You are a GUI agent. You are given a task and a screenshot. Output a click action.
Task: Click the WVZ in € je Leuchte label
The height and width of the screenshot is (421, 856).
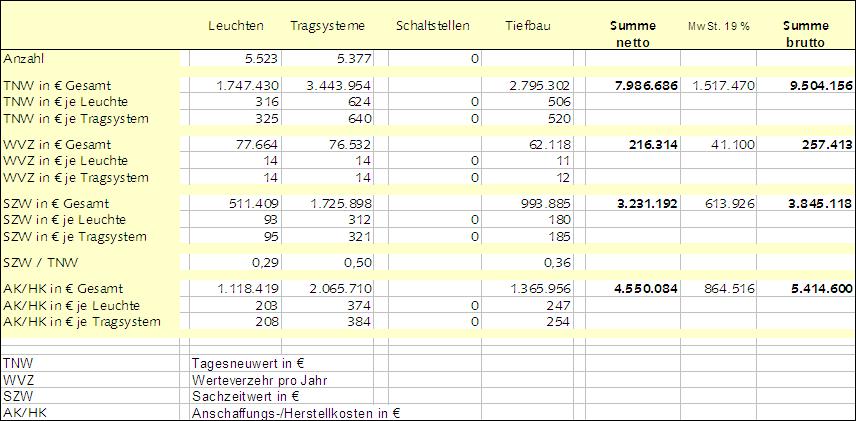coord(66,161)
